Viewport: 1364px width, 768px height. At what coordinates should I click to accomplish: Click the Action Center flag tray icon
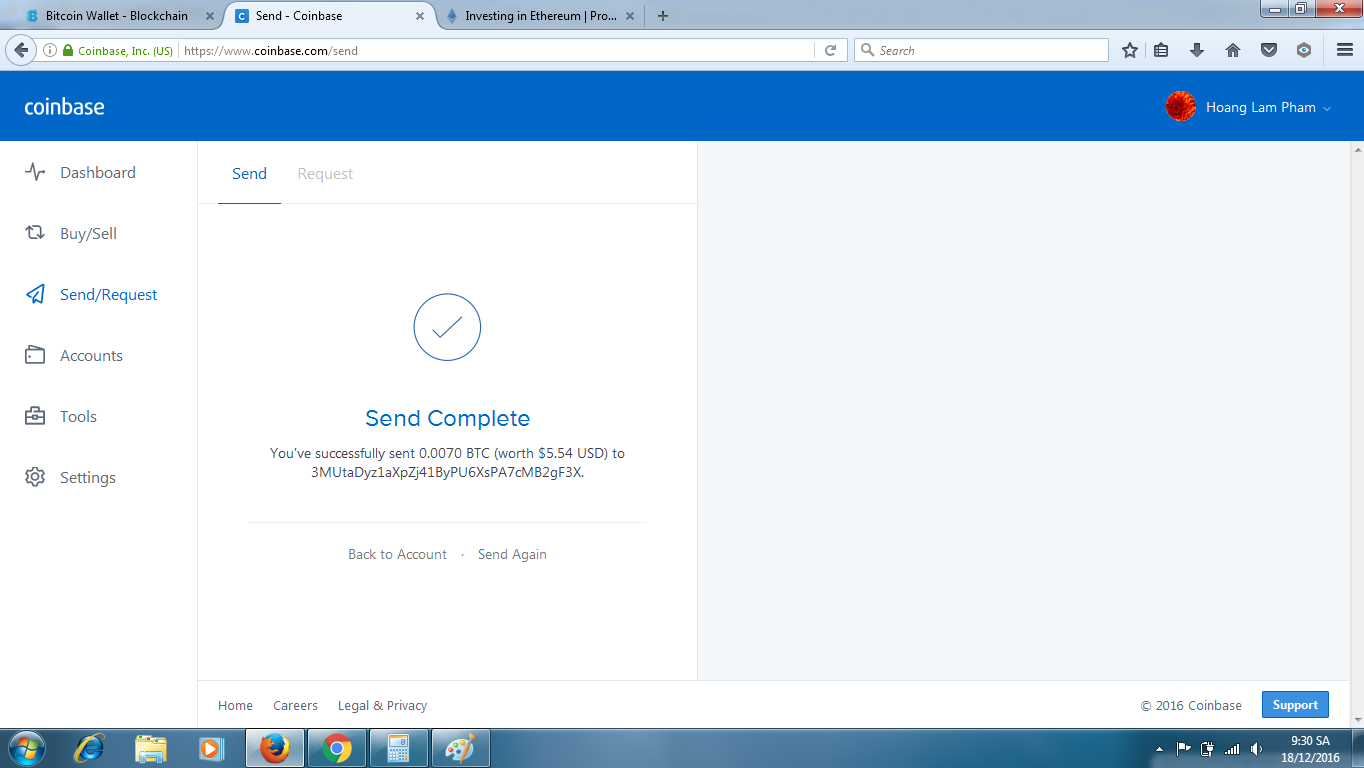pos(1183,749)
